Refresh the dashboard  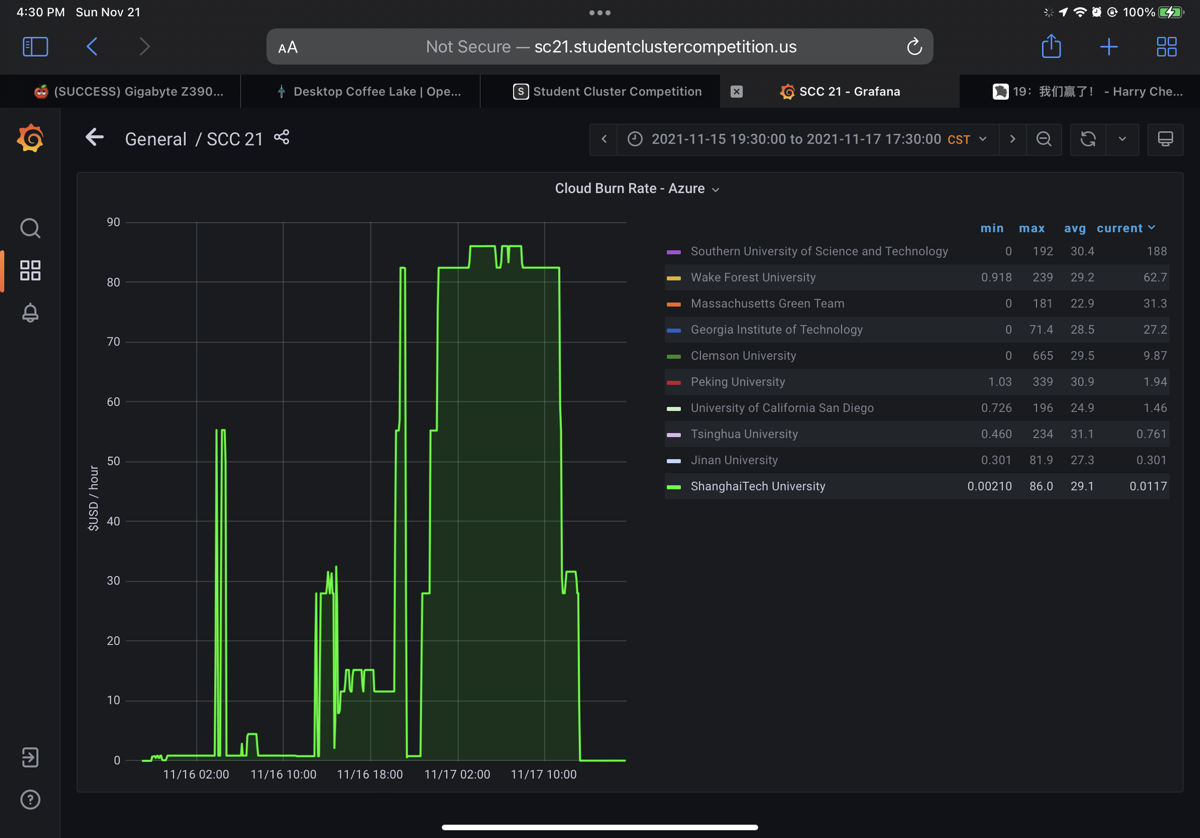tap(1088, 139)
